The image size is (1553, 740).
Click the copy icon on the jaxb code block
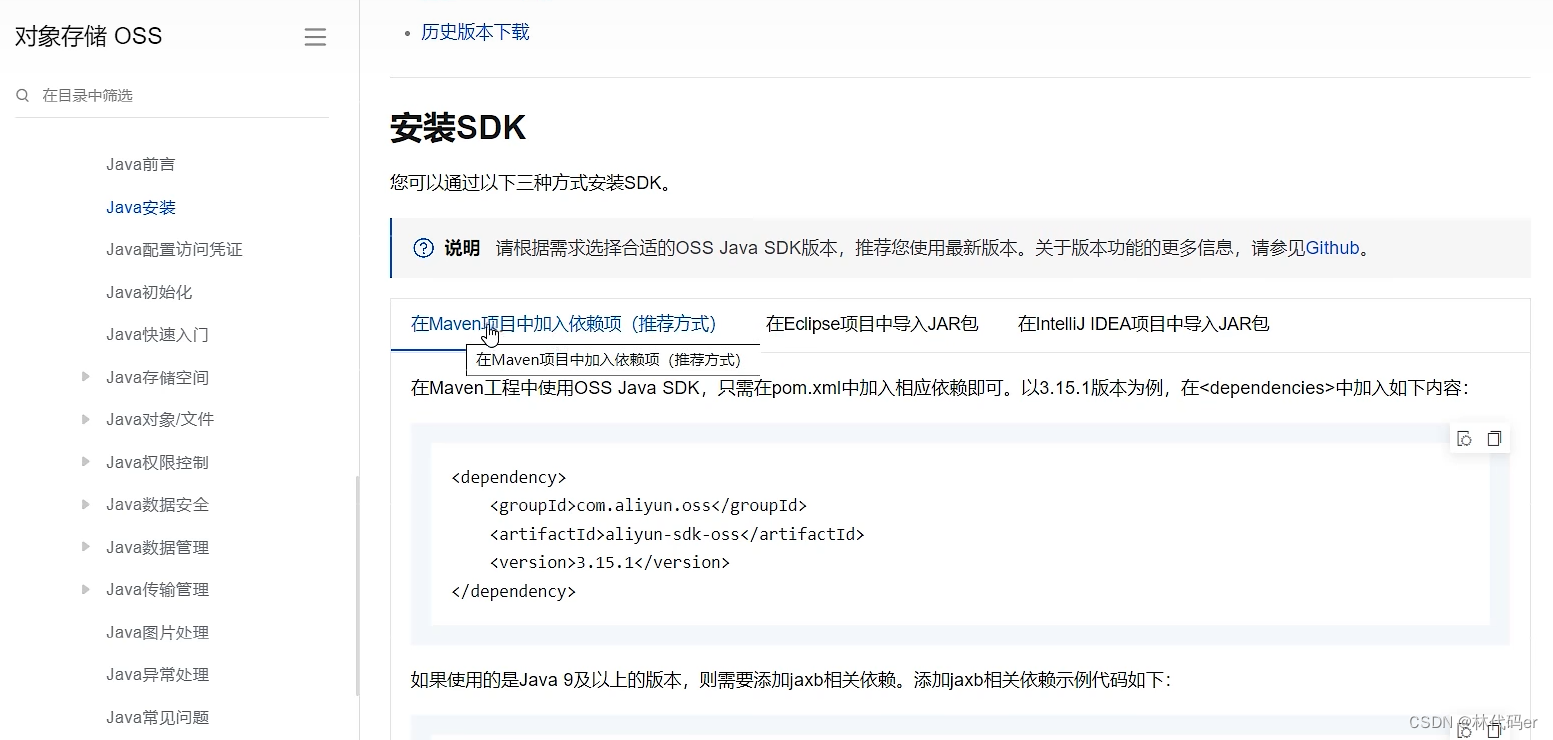coord(1495,731)
